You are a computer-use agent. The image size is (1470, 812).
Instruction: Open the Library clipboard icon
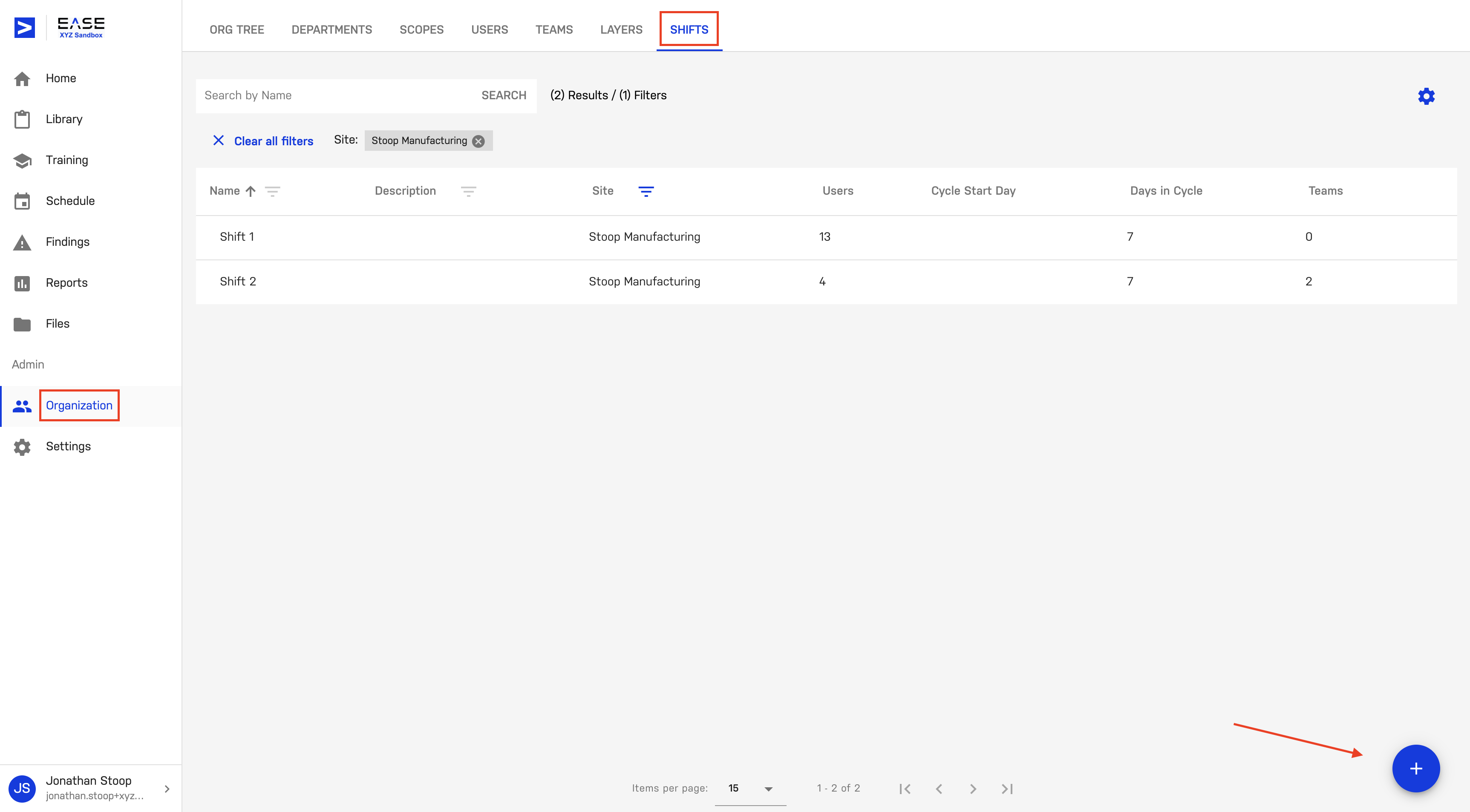point(22,119)
